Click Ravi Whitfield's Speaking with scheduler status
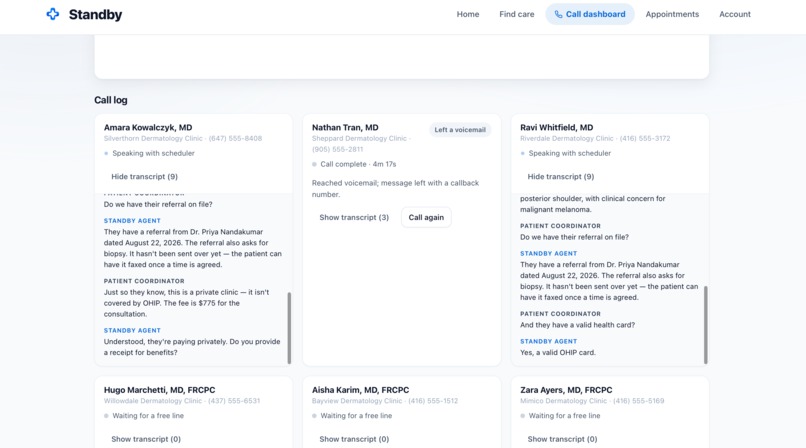This screenshot has width=806, height=448. point(570,153)
